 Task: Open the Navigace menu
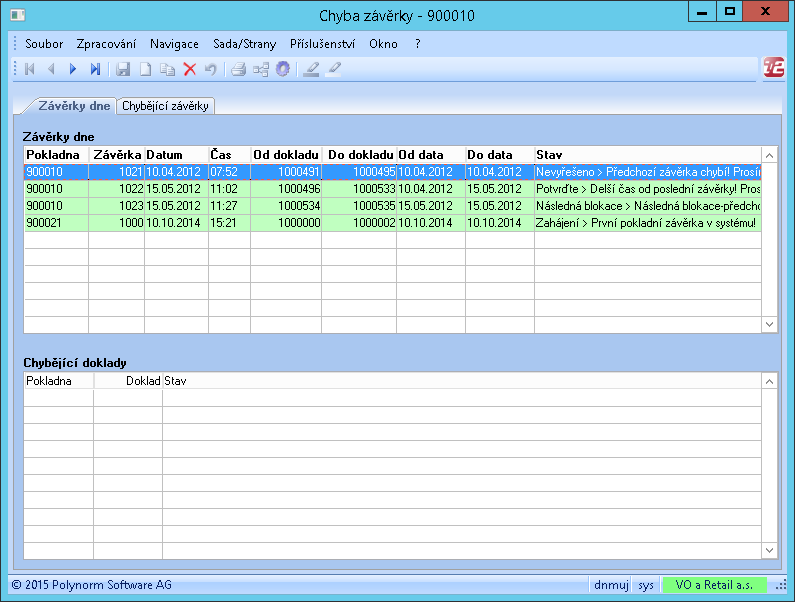174,44
